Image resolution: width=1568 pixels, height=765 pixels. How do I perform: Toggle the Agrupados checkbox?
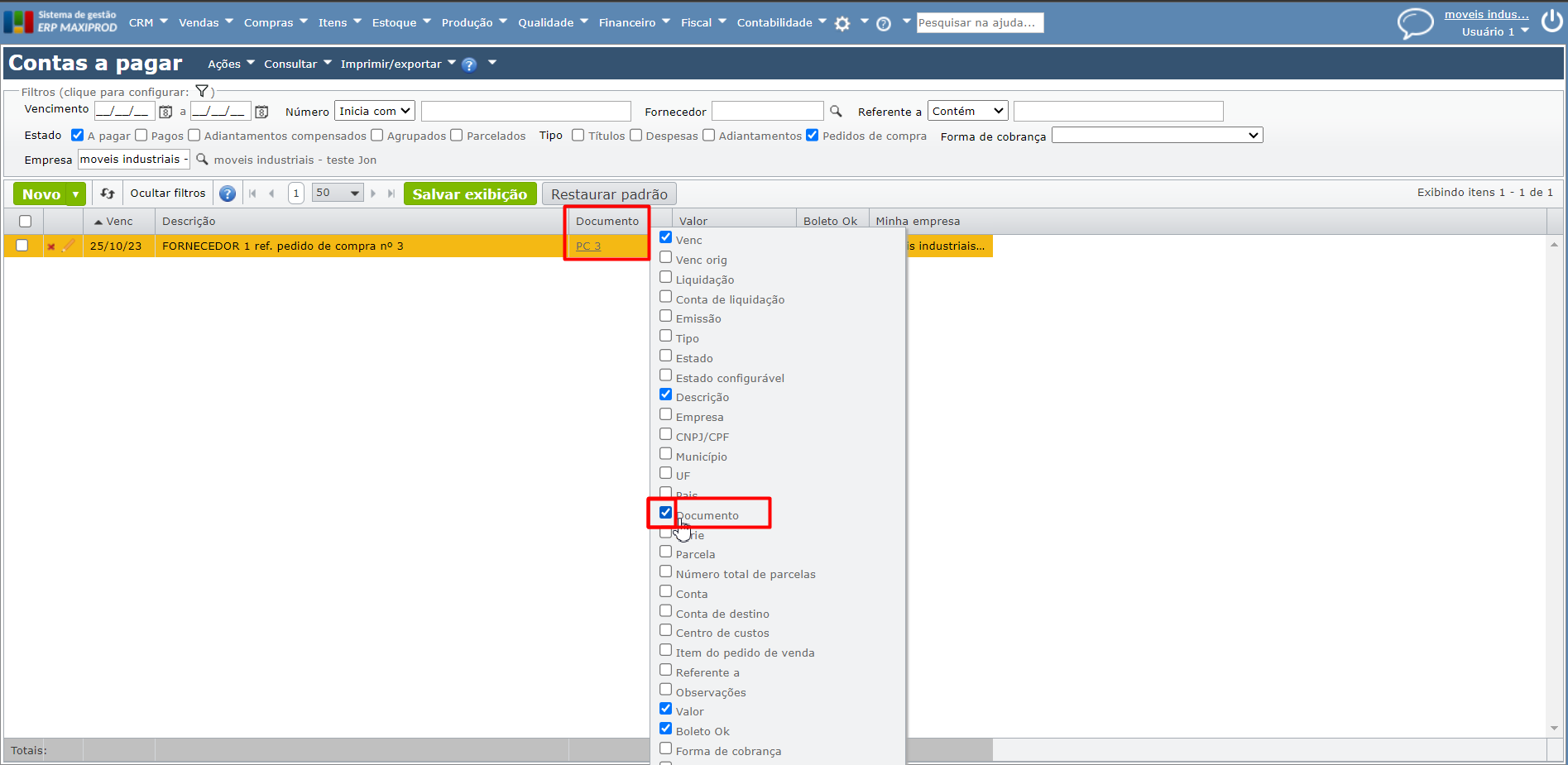coord(376,135)
